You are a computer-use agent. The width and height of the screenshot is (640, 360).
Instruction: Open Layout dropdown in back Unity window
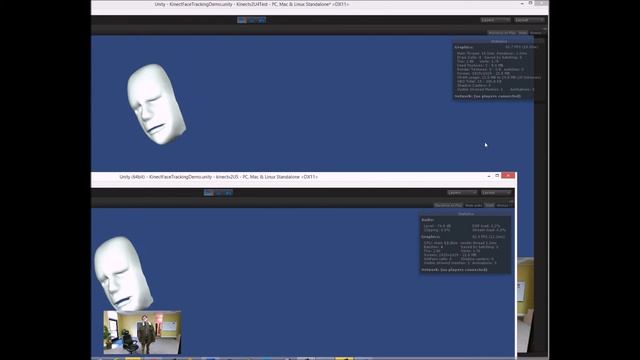pos(530,20)
